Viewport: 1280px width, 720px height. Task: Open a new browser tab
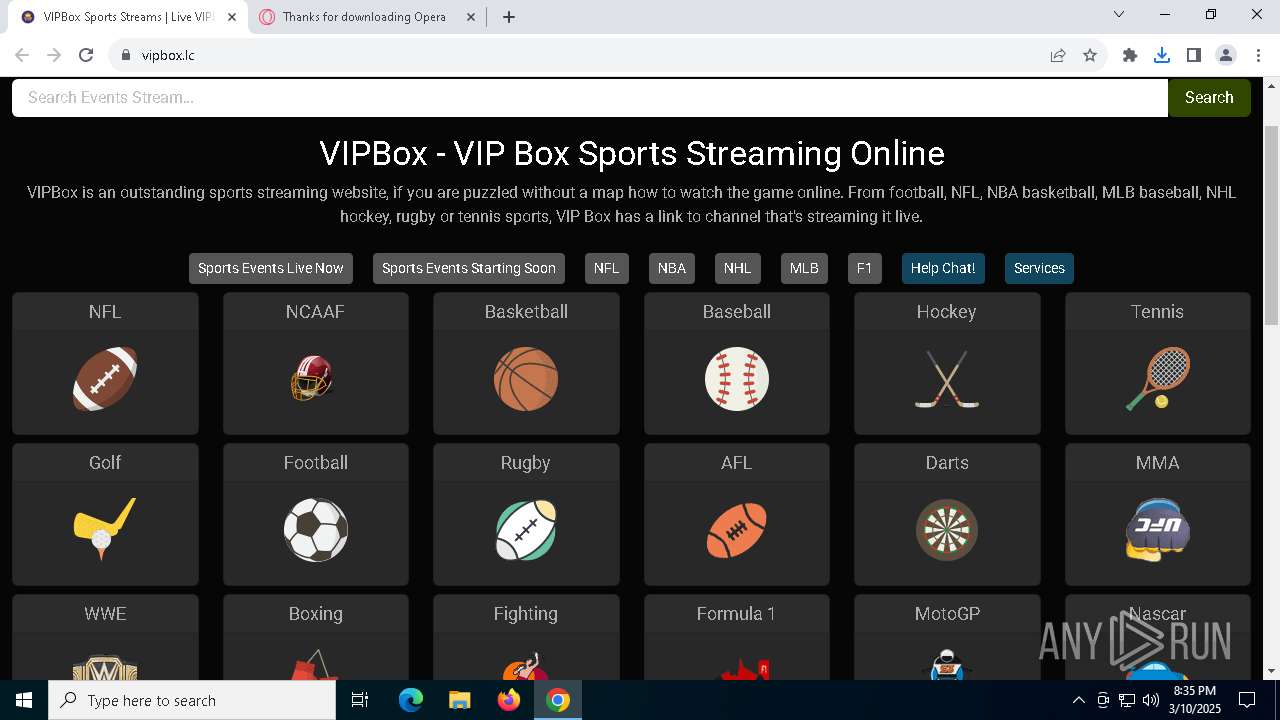509,17
